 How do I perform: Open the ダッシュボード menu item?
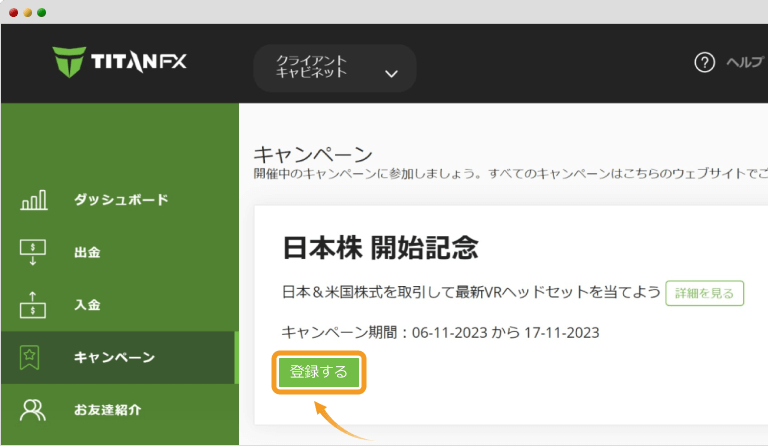click(121, 200)
